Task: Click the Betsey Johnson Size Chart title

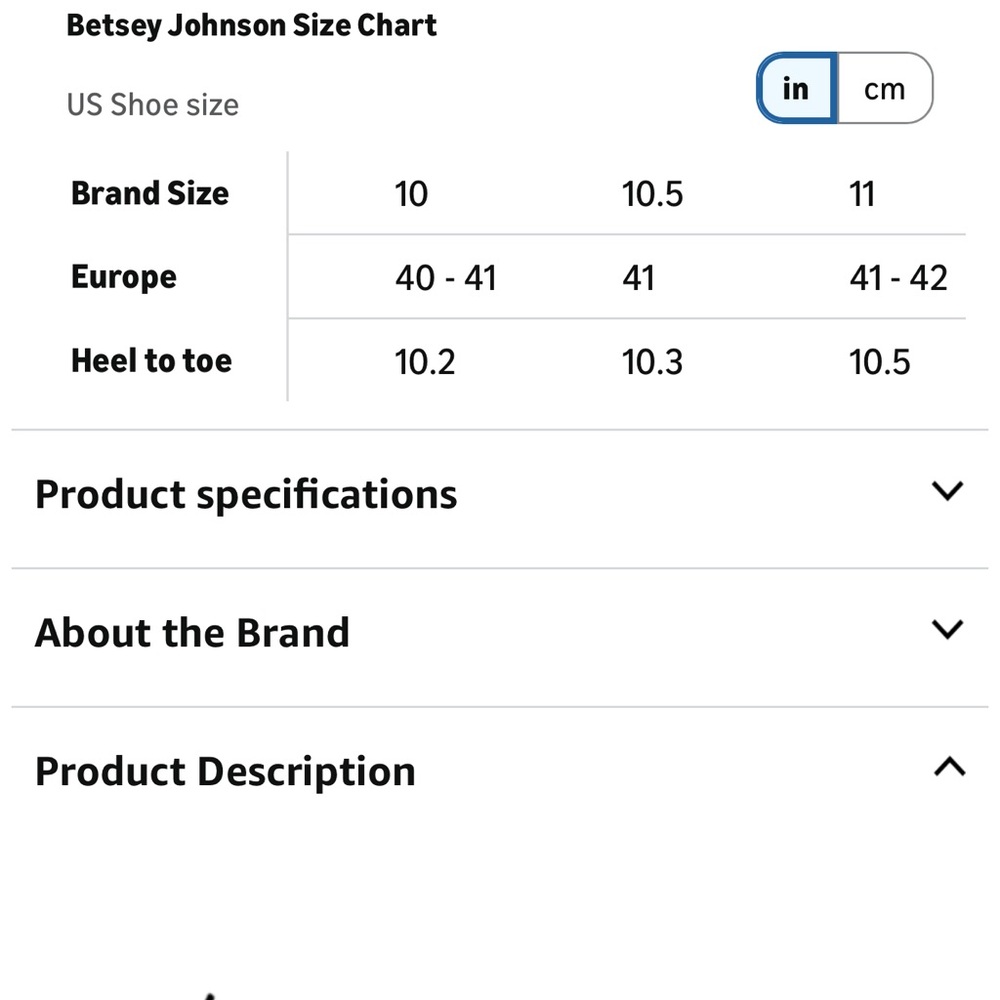Action: [251, 26]
